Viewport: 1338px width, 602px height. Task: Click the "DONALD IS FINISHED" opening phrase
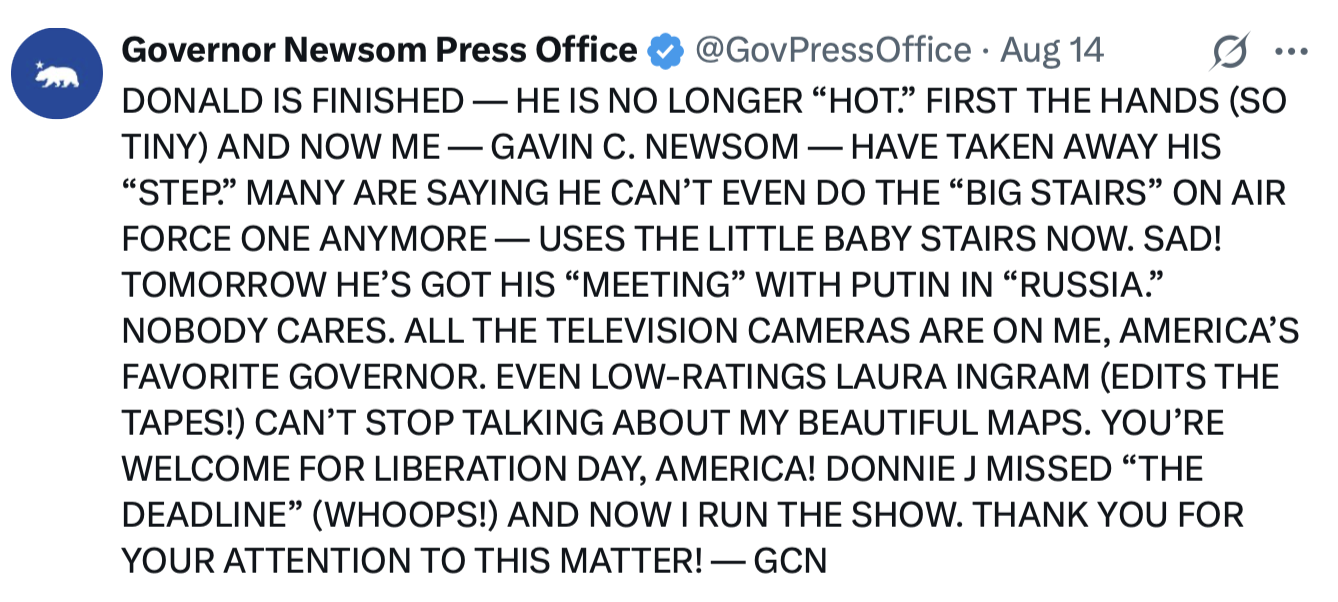293,102
